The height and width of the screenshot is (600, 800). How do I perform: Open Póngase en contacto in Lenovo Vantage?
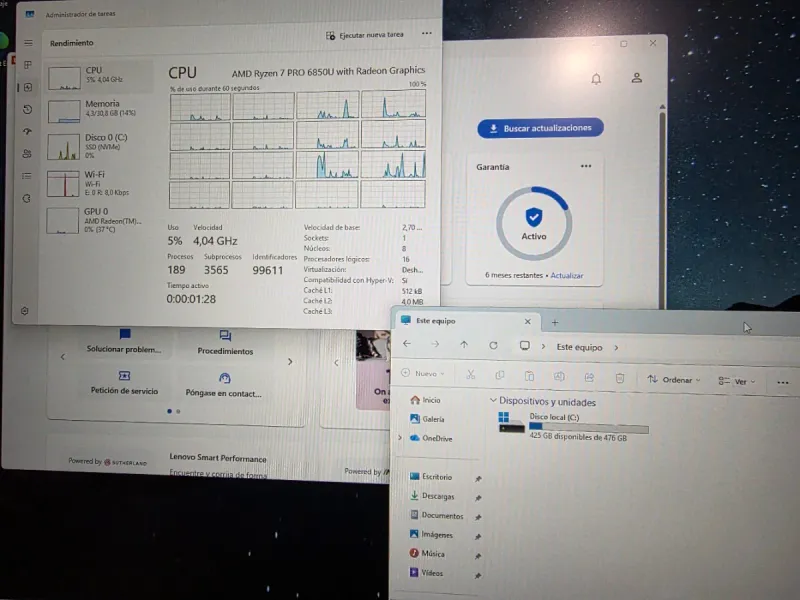pyautogui.click(x=223, y=385)
